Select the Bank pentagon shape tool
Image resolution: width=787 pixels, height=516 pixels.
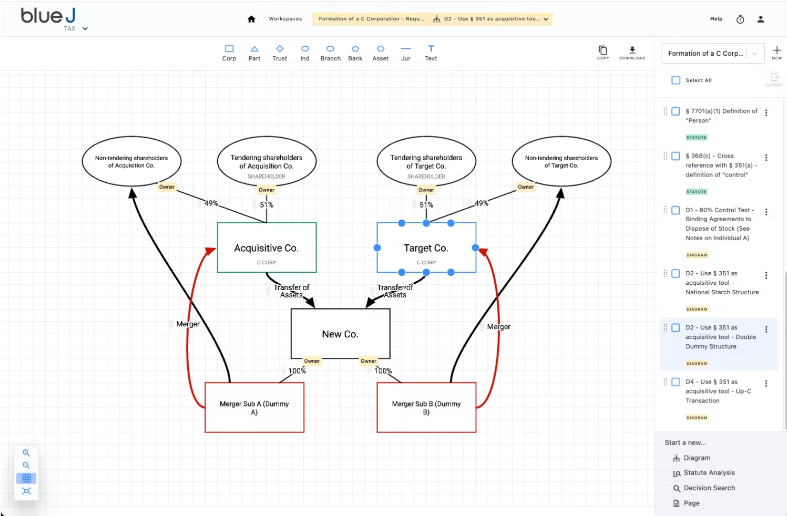[x=355, y=53]
